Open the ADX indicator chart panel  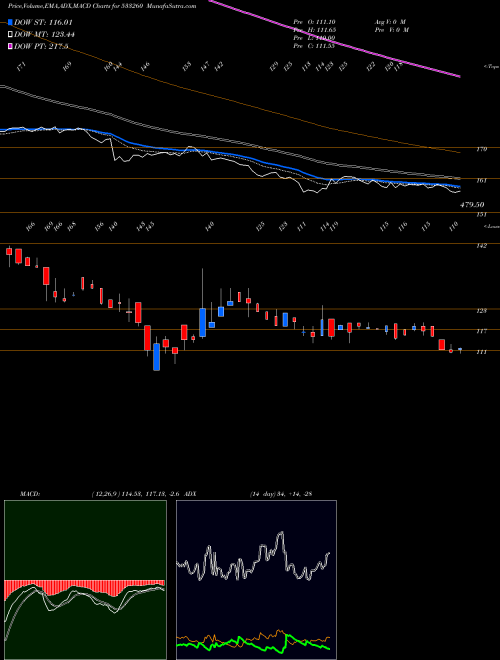tap(256, 580)
